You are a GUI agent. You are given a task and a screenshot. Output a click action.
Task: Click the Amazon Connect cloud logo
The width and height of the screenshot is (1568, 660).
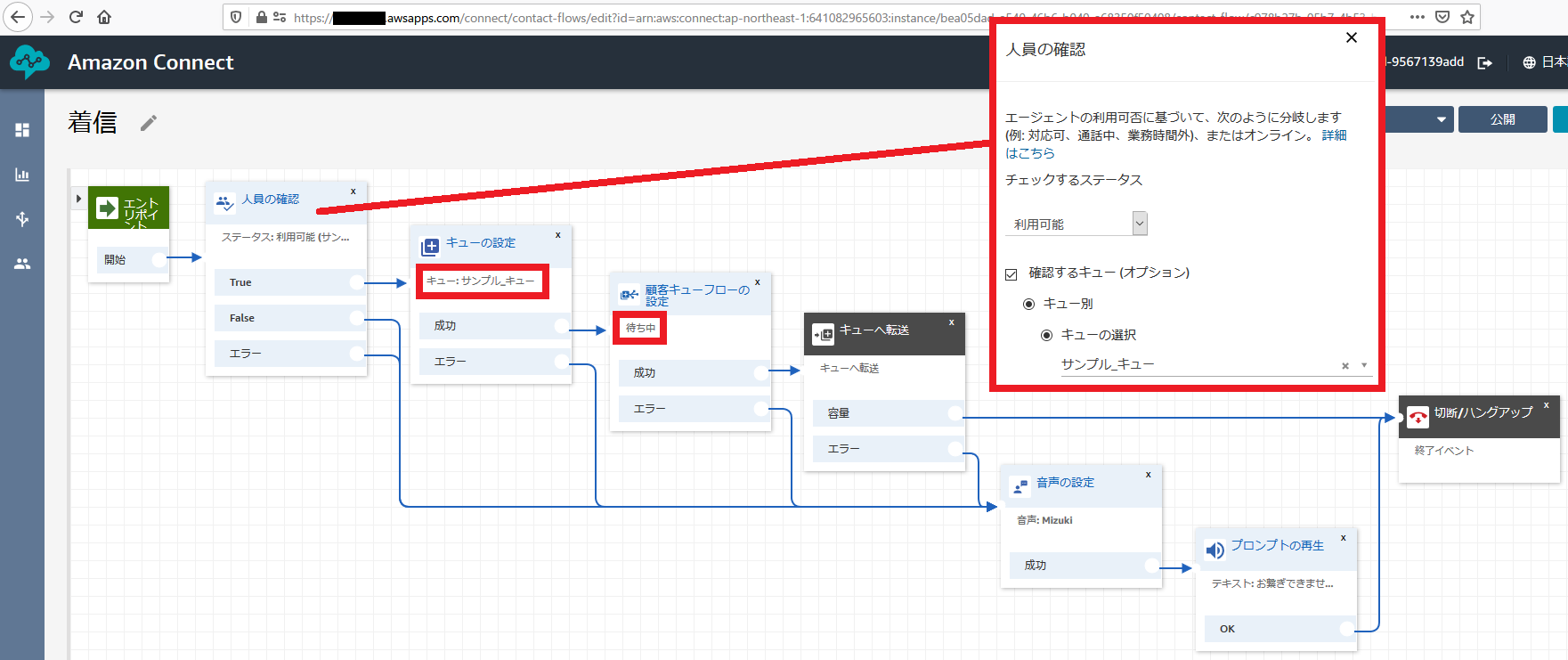30,61
